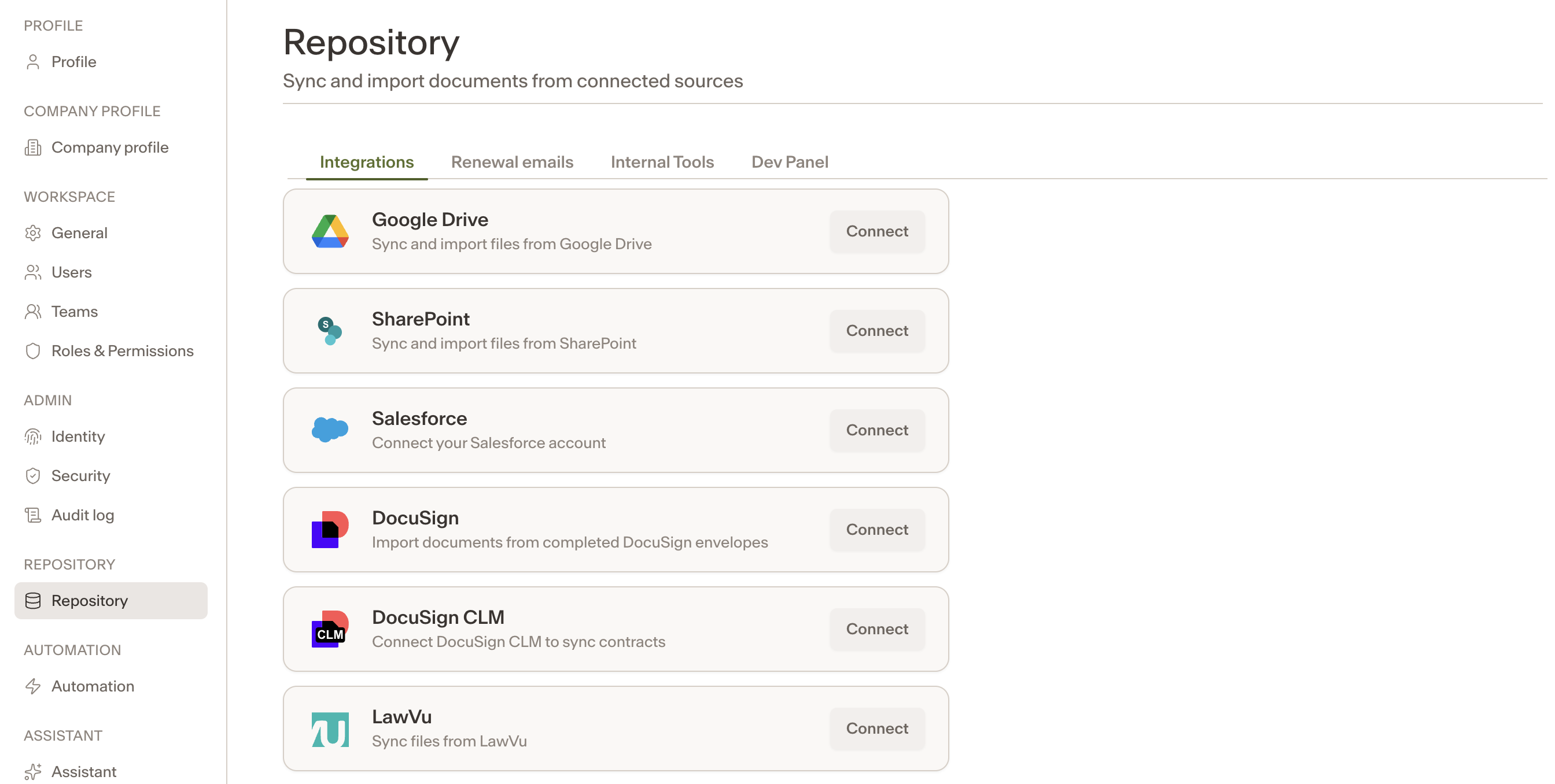
Task: Open the Renewal emails tab
Action: coord(513,162)
